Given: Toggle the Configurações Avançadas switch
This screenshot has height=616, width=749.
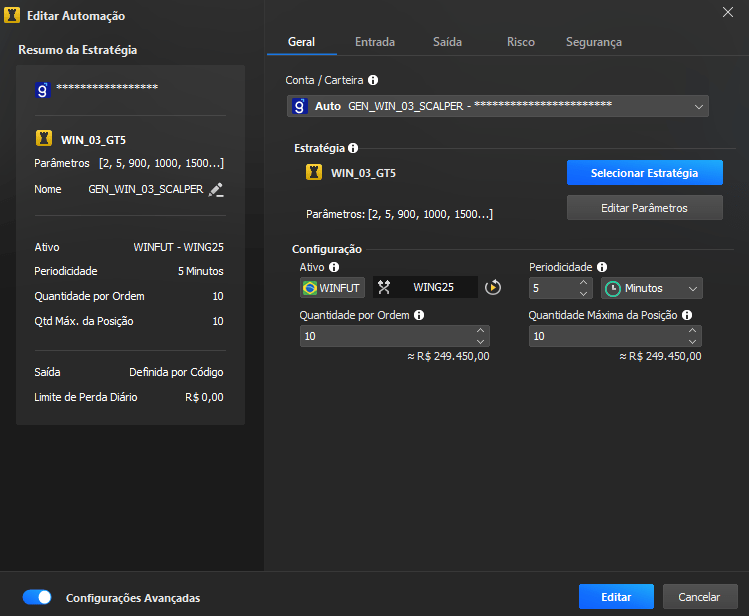Looking at the screenshot, I should coord(38,597).
